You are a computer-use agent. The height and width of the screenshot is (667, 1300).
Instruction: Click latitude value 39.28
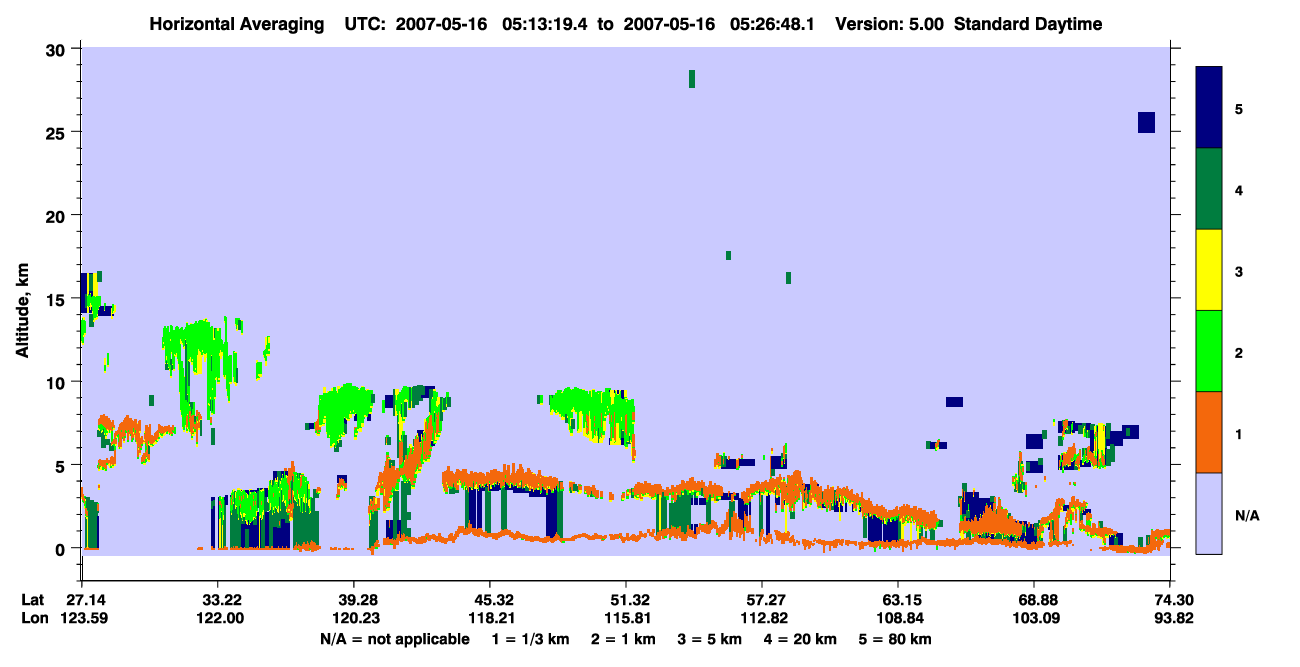[x=353, y=600]
